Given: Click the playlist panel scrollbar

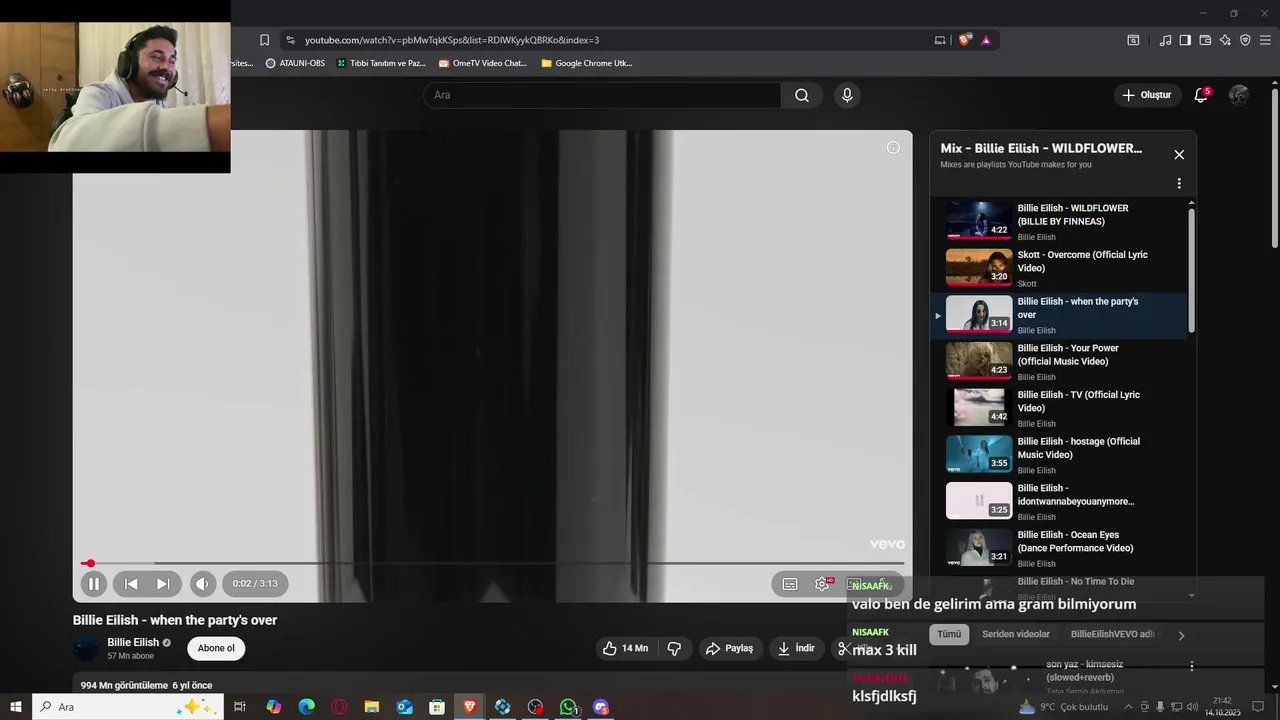Looking at the screenshot, I should tap(1191, 270).
